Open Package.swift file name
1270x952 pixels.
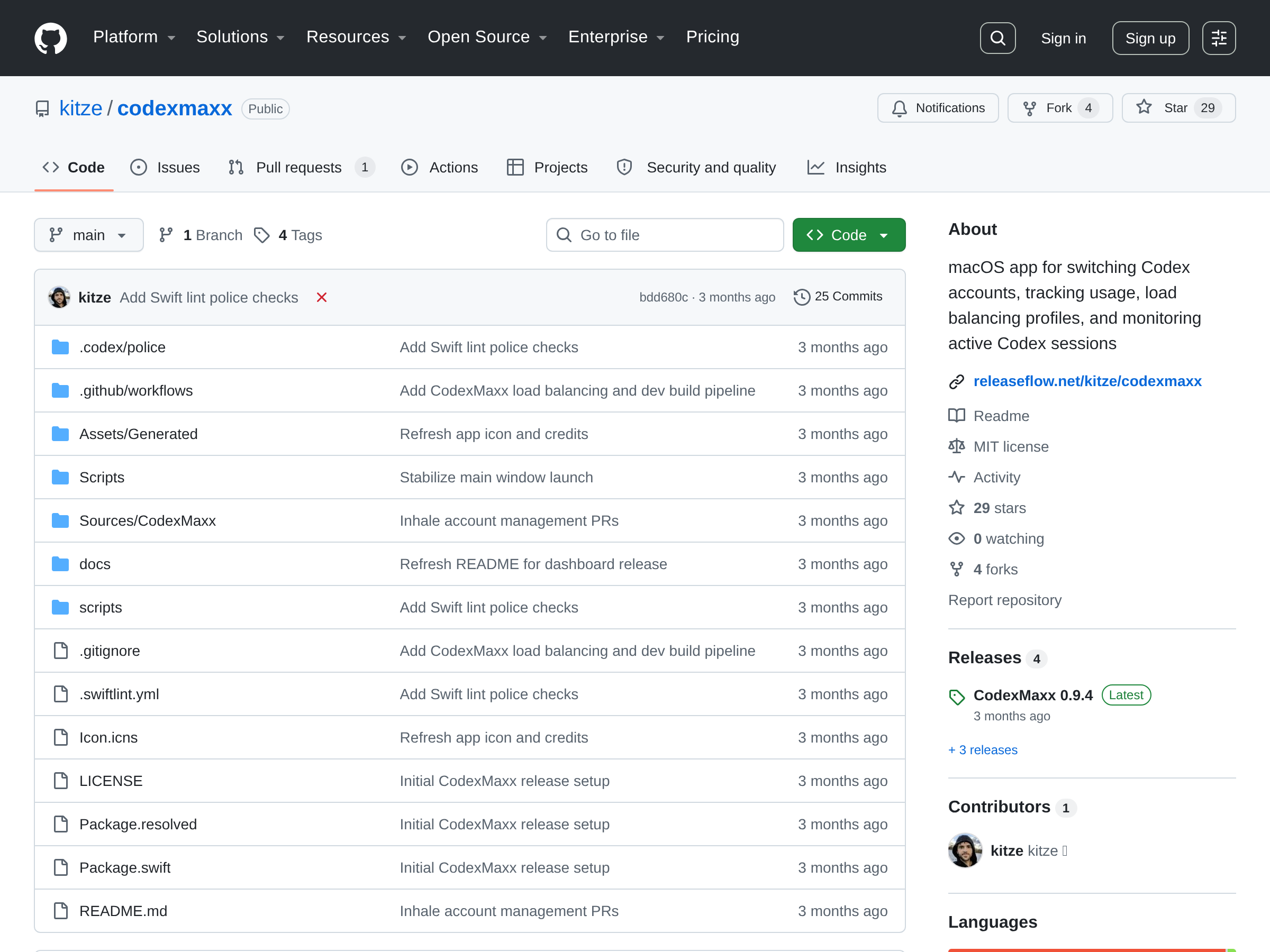click(124, 868)
